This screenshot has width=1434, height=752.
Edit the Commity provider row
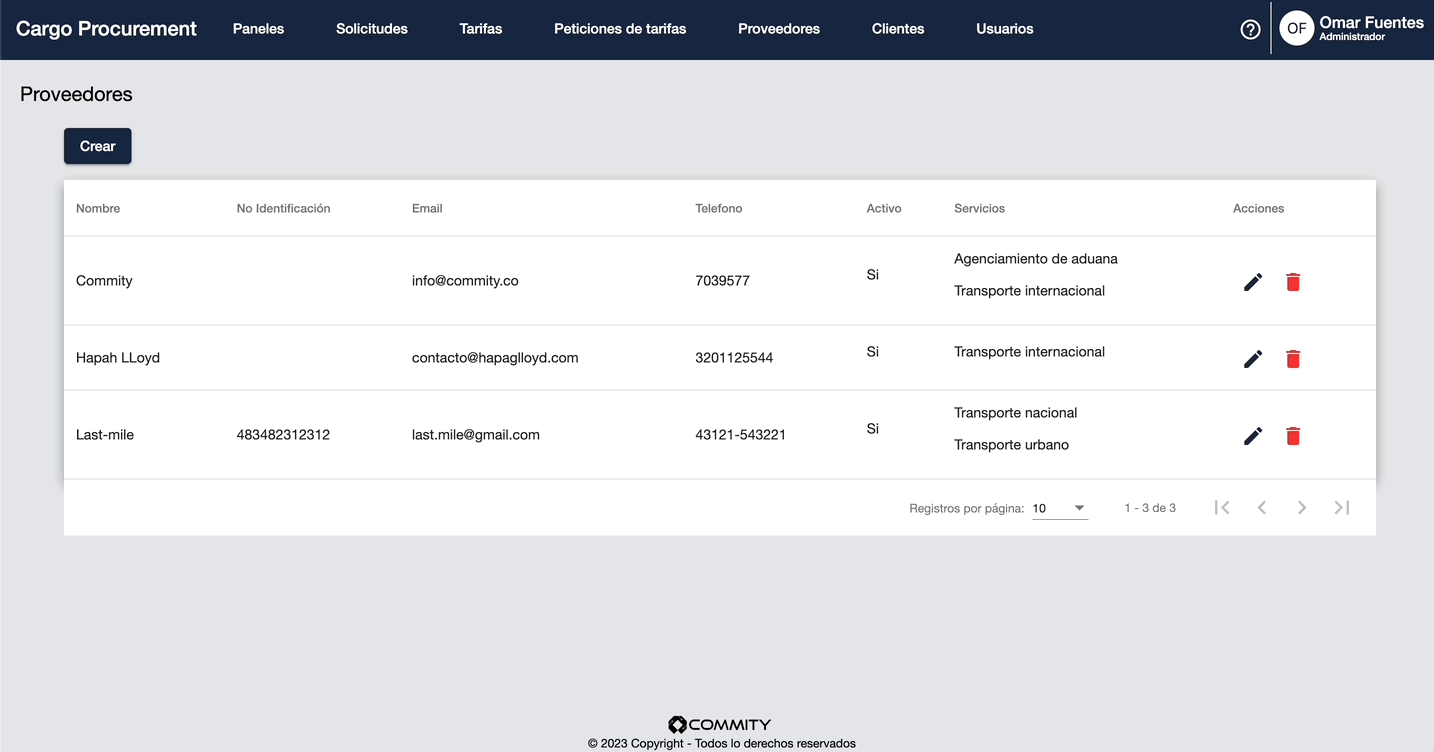tap(1252, 282)
